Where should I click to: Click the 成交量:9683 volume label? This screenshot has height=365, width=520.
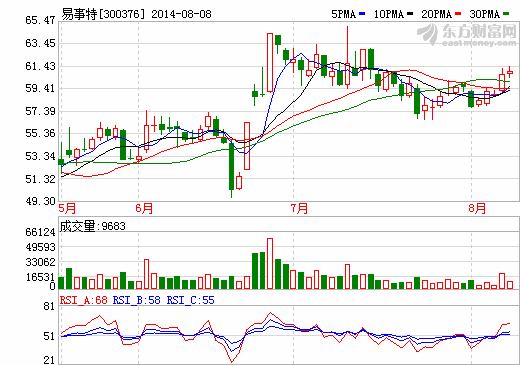click(93, 226)
